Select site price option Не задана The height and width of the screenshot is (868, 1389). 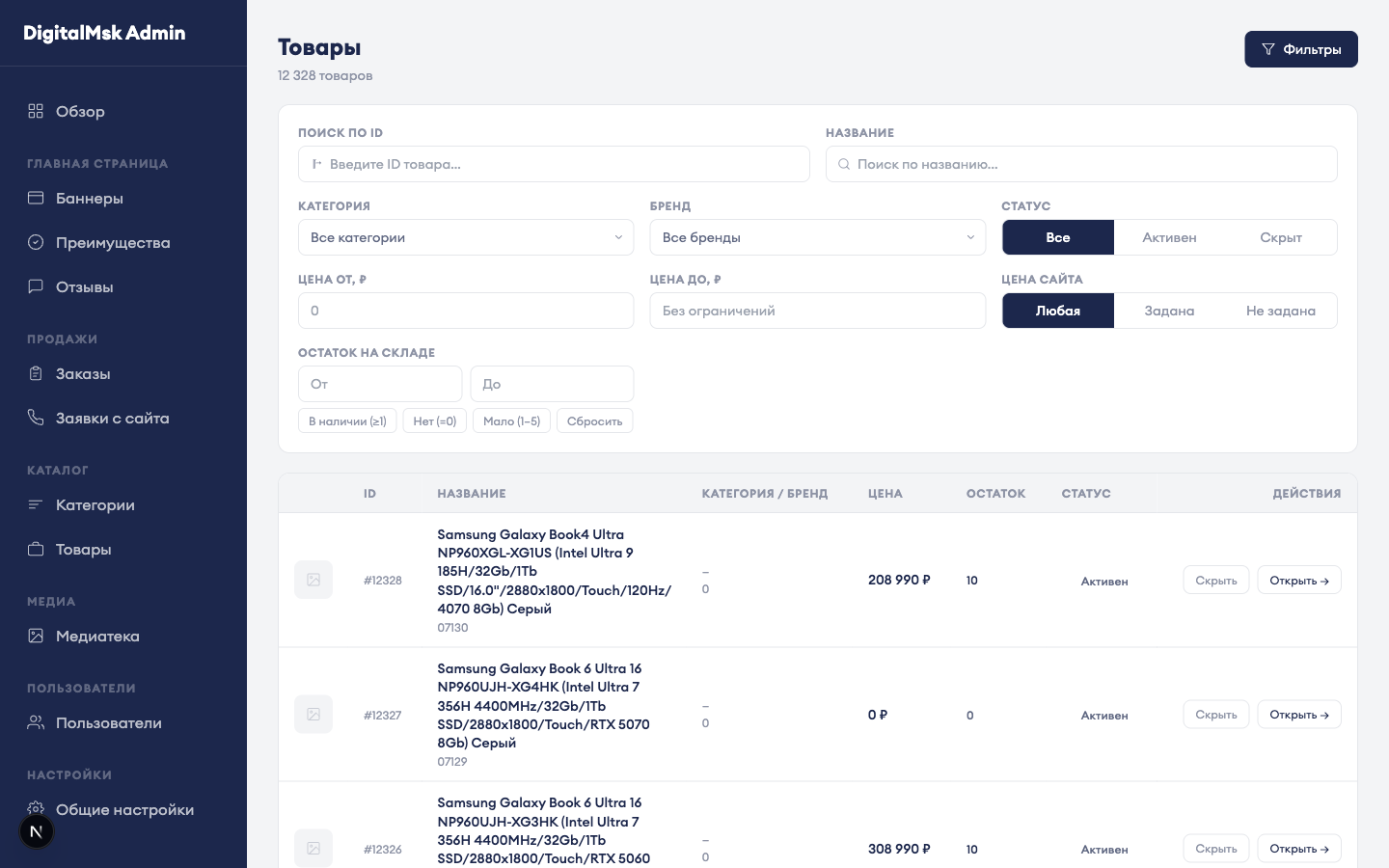pos(1281,311)
